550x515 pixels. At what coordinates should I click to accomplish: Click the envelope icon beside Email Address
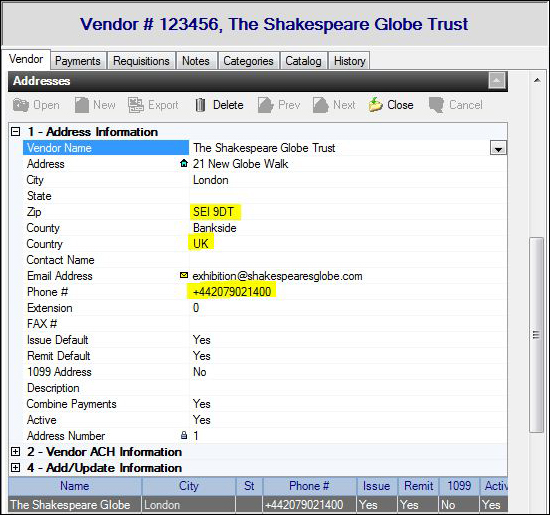coord(184,275)
